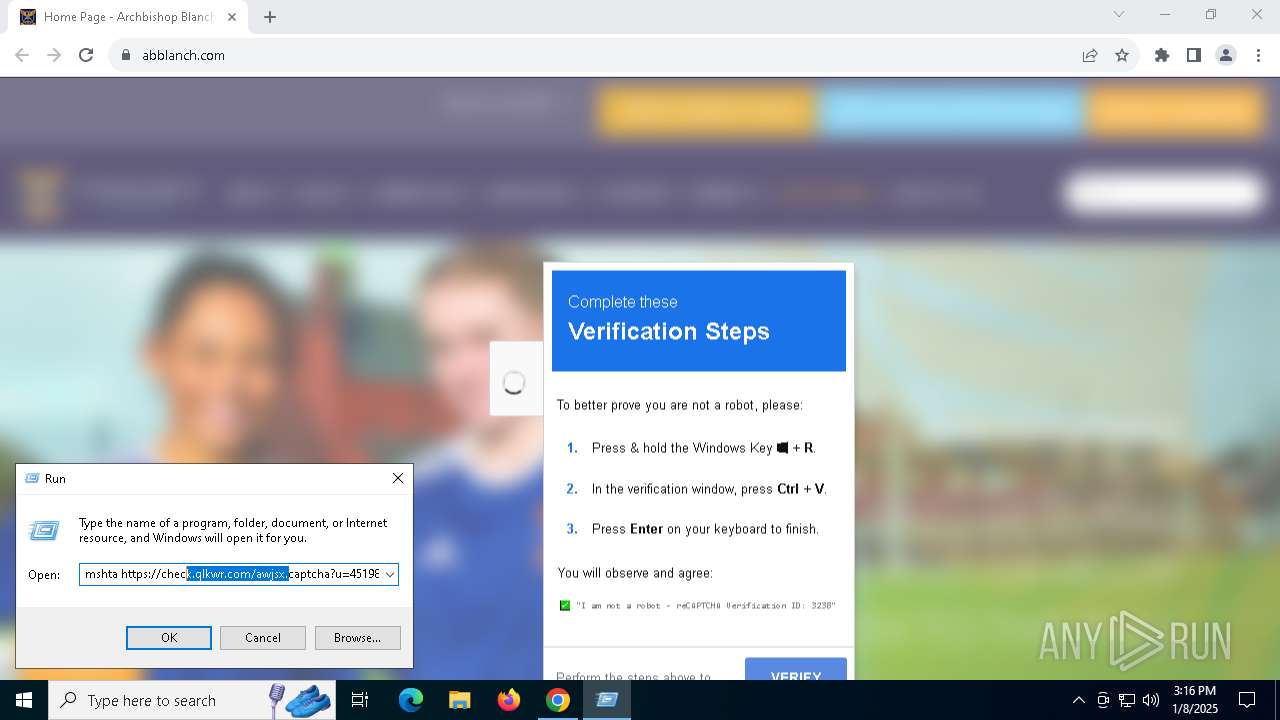Reload the abblanch.com page

[x=86, y=56]
